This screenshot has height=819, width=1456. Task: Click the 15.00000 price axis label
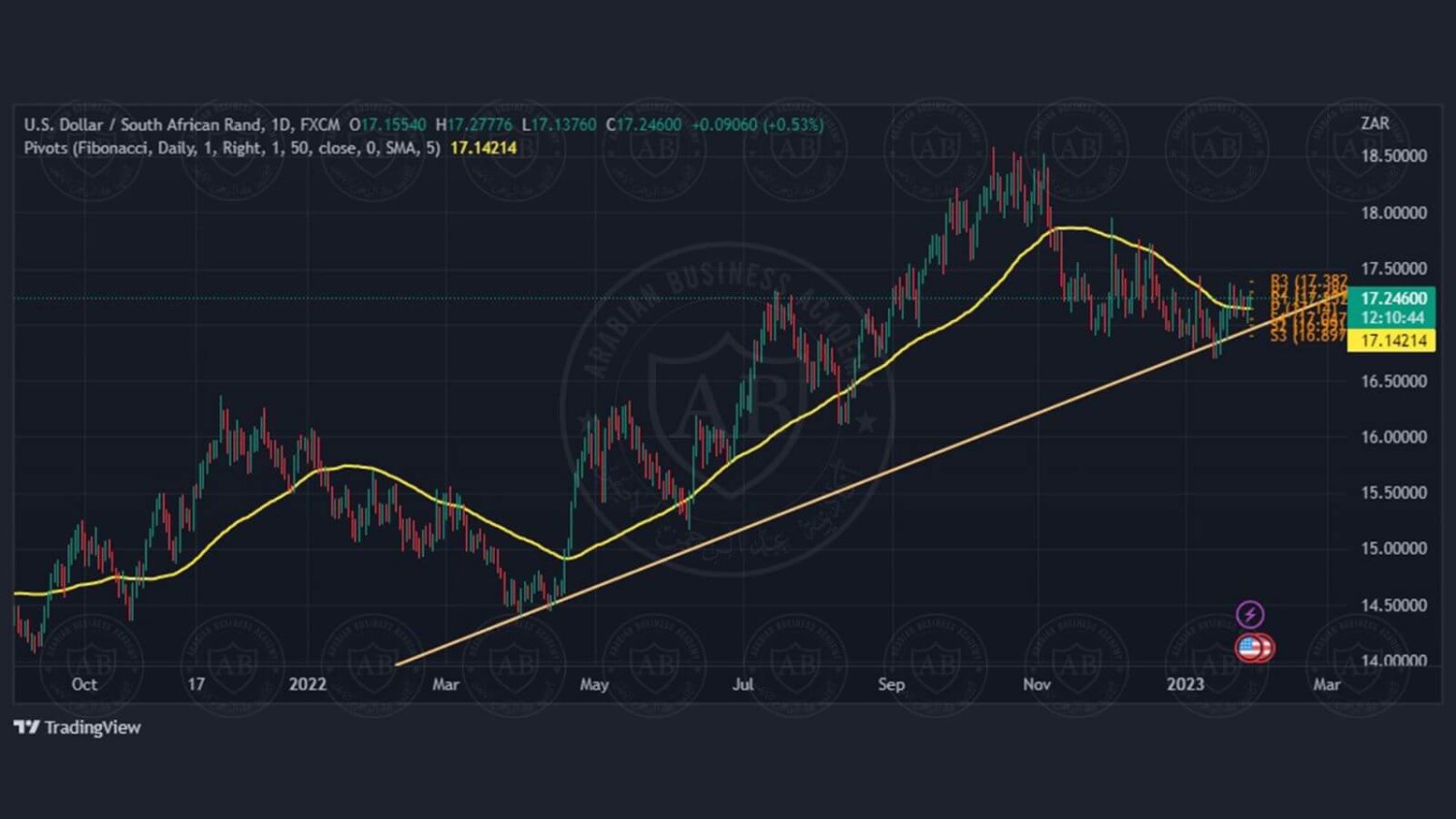coord(1394,548)
